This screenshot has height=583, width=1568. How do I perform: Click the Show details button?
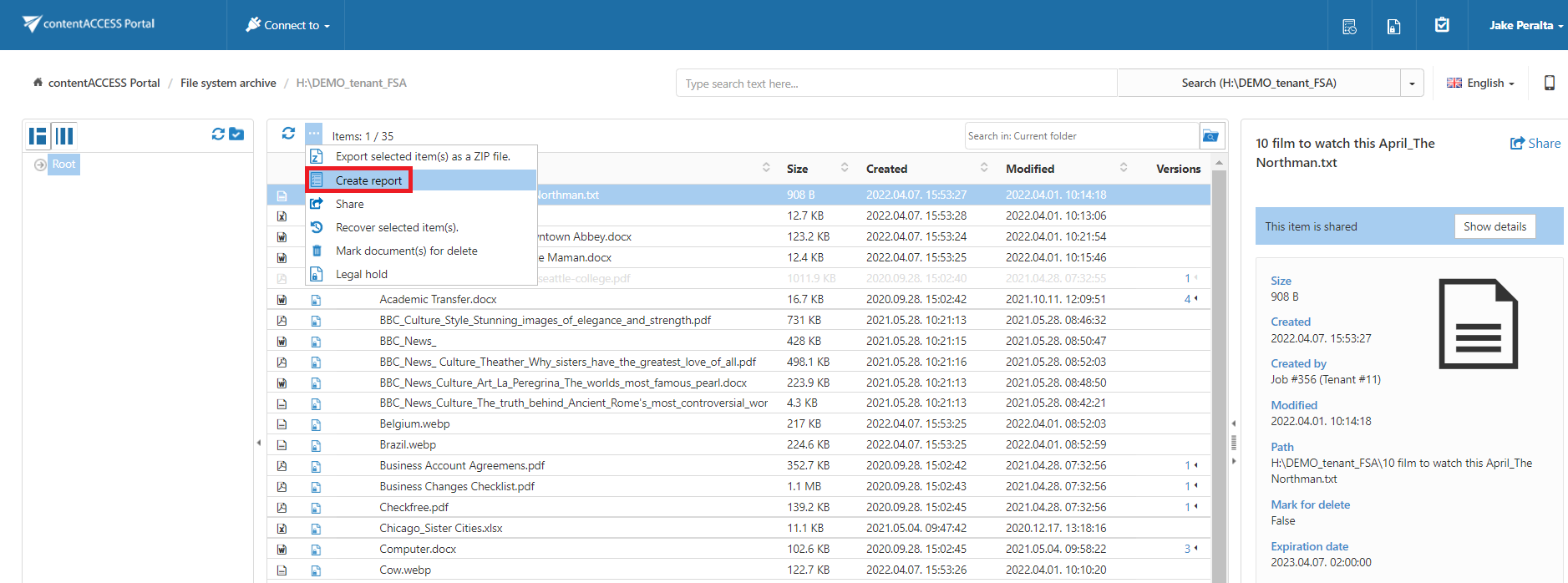pos(1494,226)
